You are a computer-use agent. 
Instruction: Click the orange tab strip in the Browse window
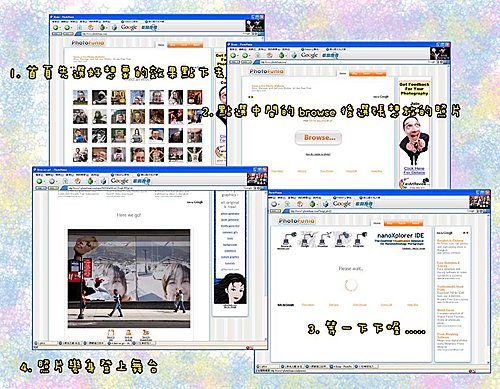tap(367, 73)
